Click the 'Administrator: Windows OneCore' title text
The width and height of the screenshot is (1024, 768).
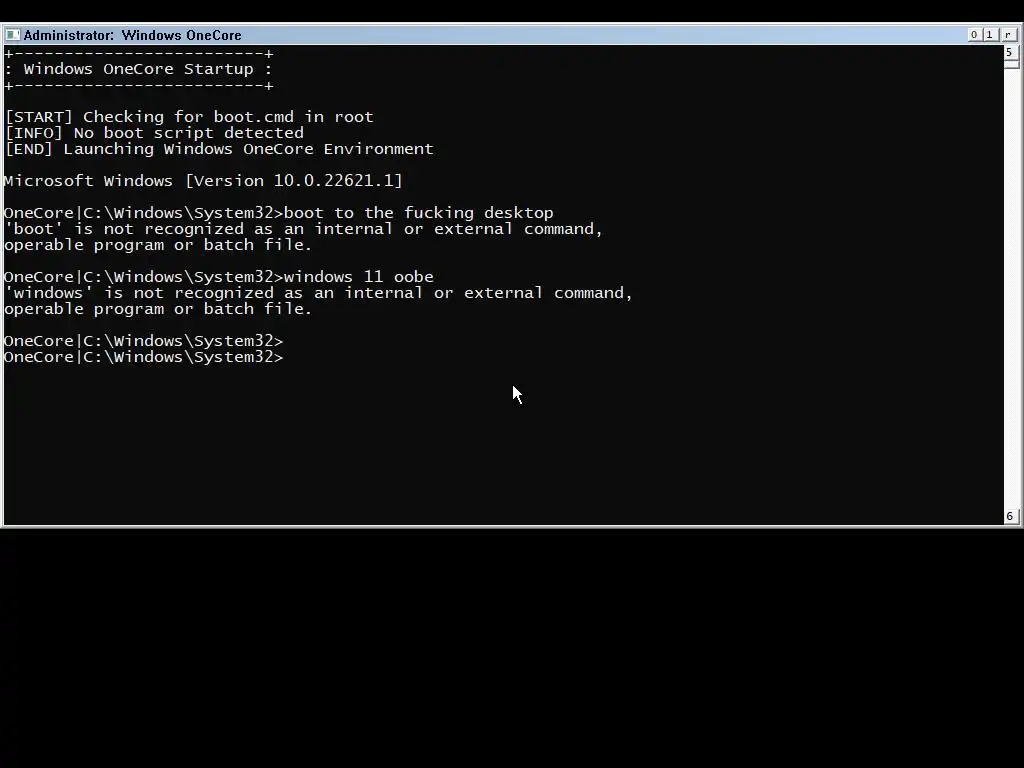click(133, 35)
